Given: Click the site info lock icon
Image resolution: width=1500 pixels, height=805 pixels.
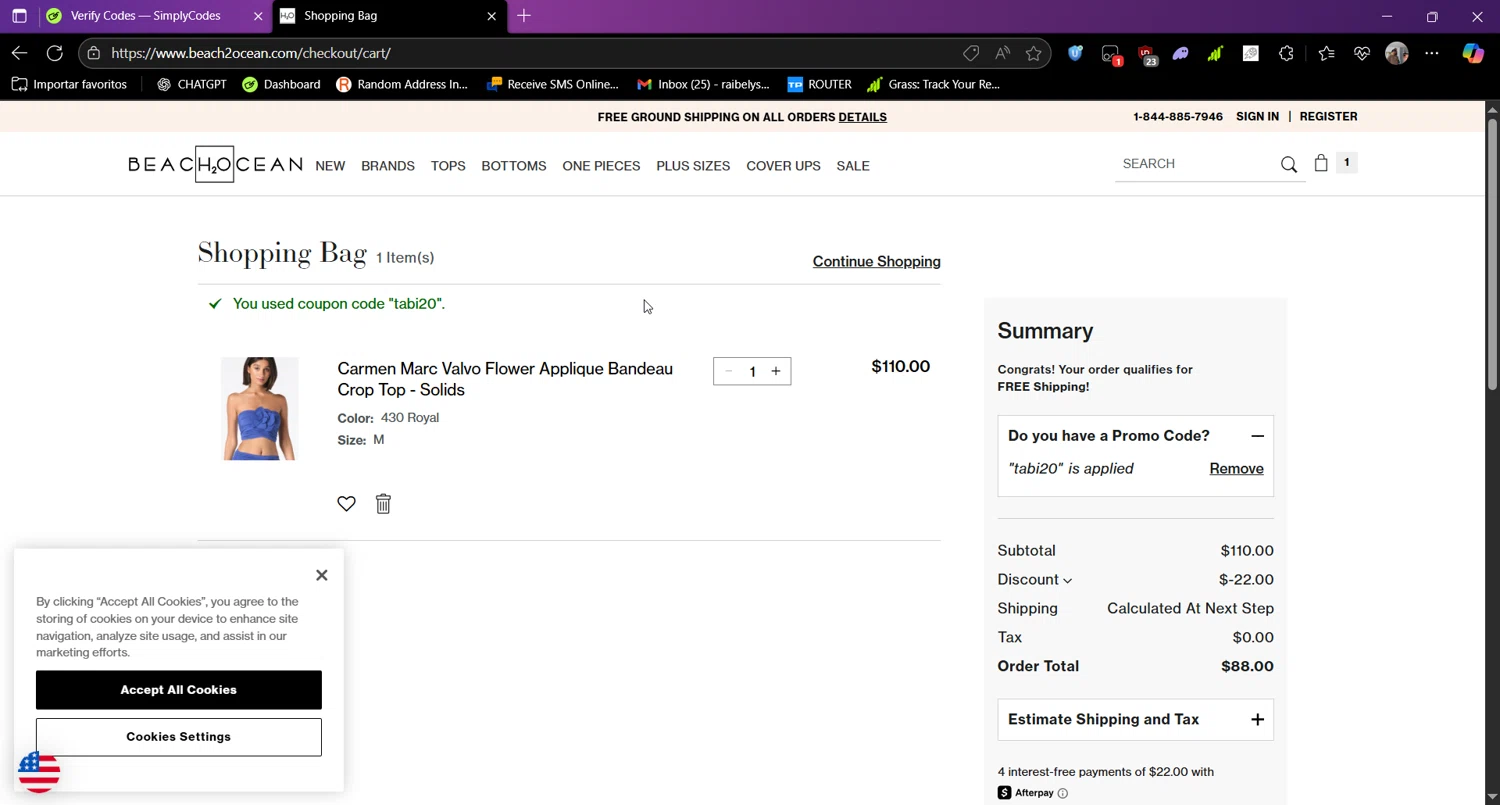Looking at the screenshot, I should pyautogui.click(x=93, y=53).
